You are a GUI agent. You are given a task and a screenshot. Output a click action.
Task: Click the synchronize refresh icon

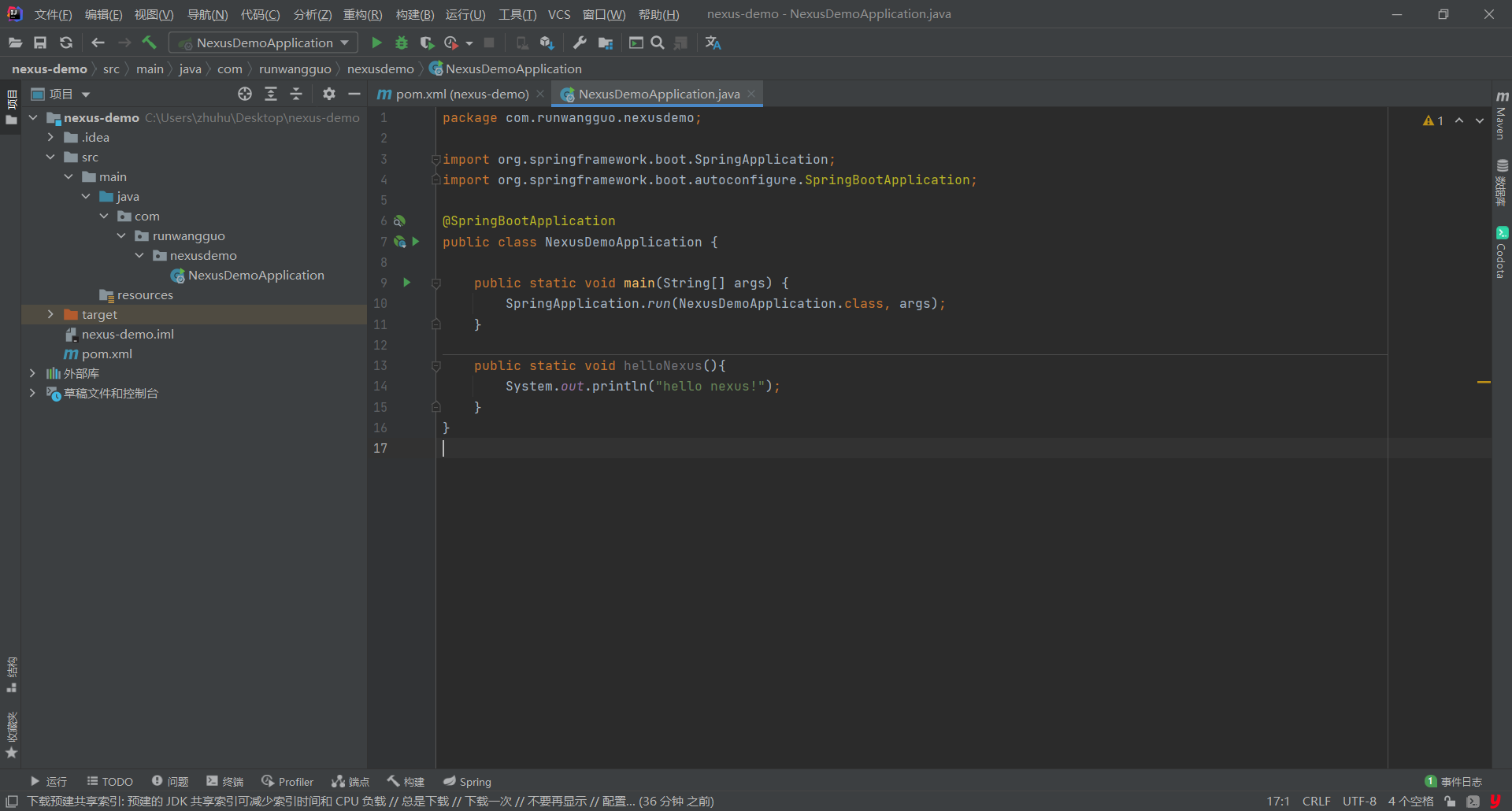(66, 43)
